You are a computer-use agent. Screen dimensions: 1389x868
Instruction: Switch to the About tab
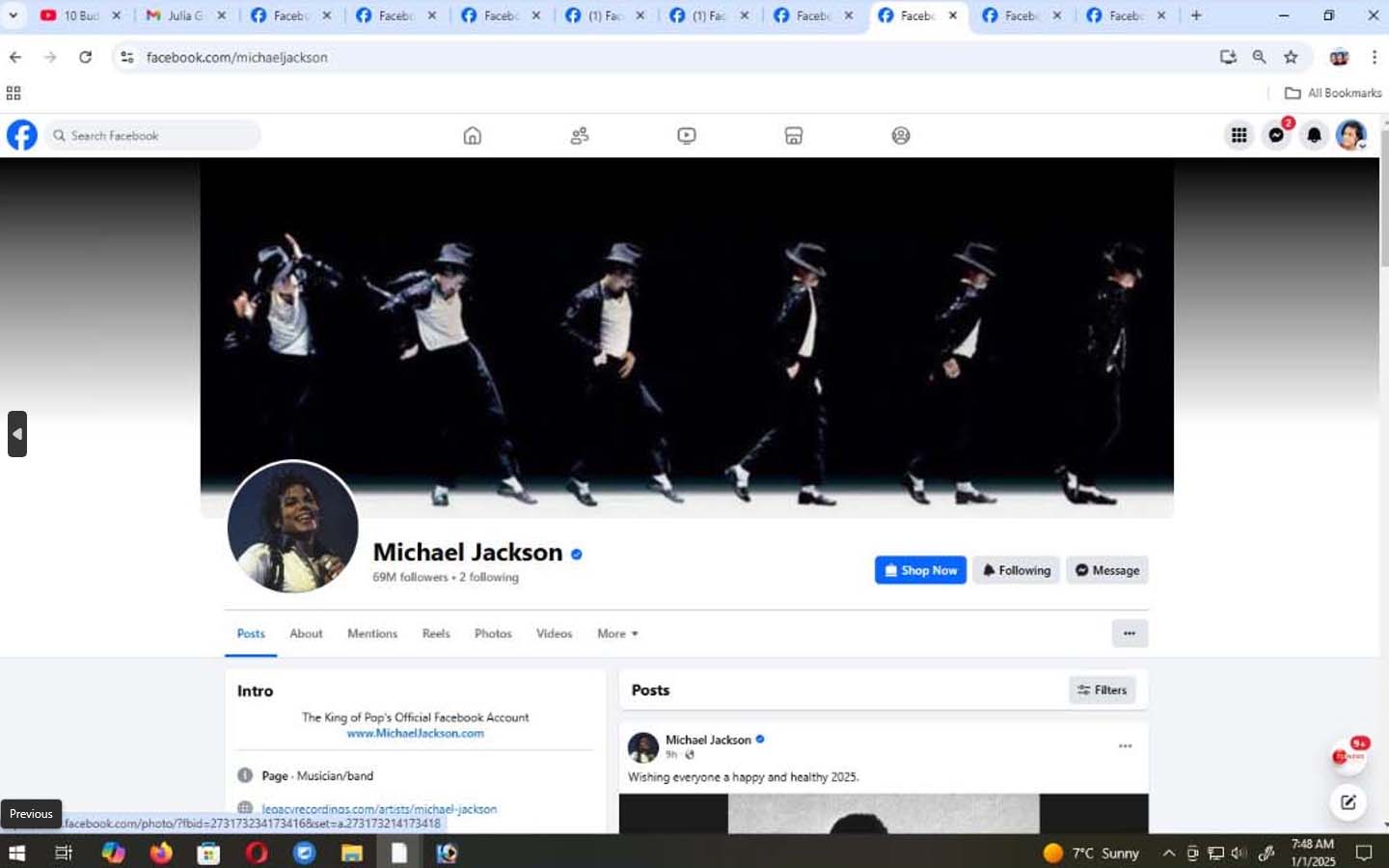[x=306, y=634]
